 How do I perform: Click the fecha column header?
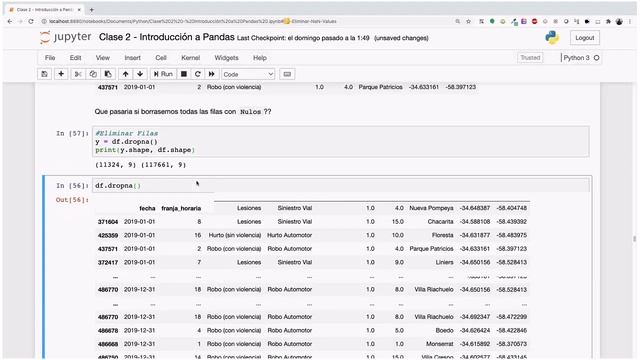[x=147, y=208]
